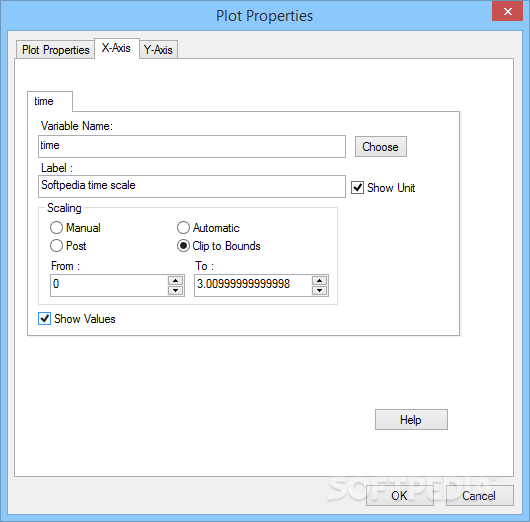This screenshot has width=530, height=522.
Task: Choose the Post scaling radio button
Action: pyautogui.click(x=56, y=246)
